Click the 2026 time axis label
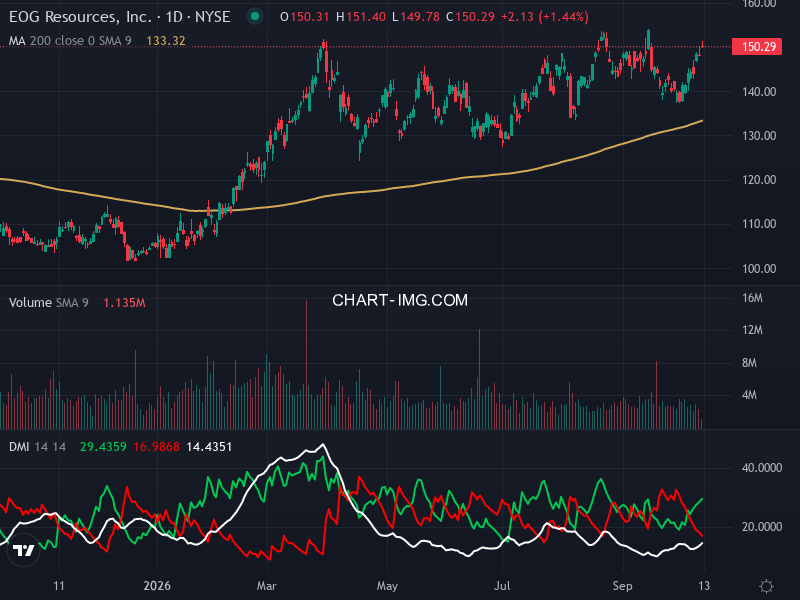This screenshot has height=600, width=800. coord(157,586)
